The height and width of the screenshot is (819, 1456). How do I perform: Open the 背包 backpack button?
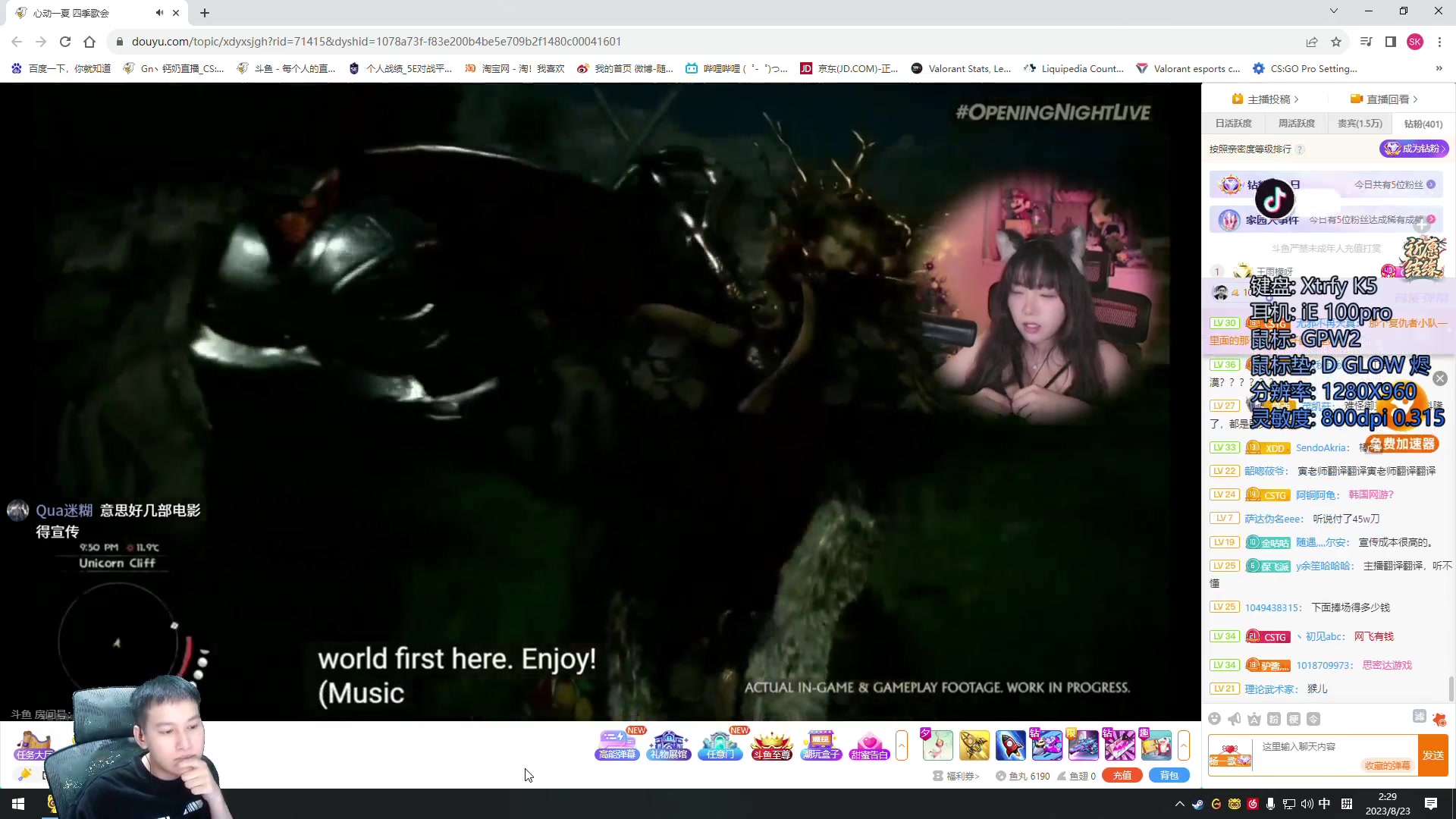point(1169,776)
